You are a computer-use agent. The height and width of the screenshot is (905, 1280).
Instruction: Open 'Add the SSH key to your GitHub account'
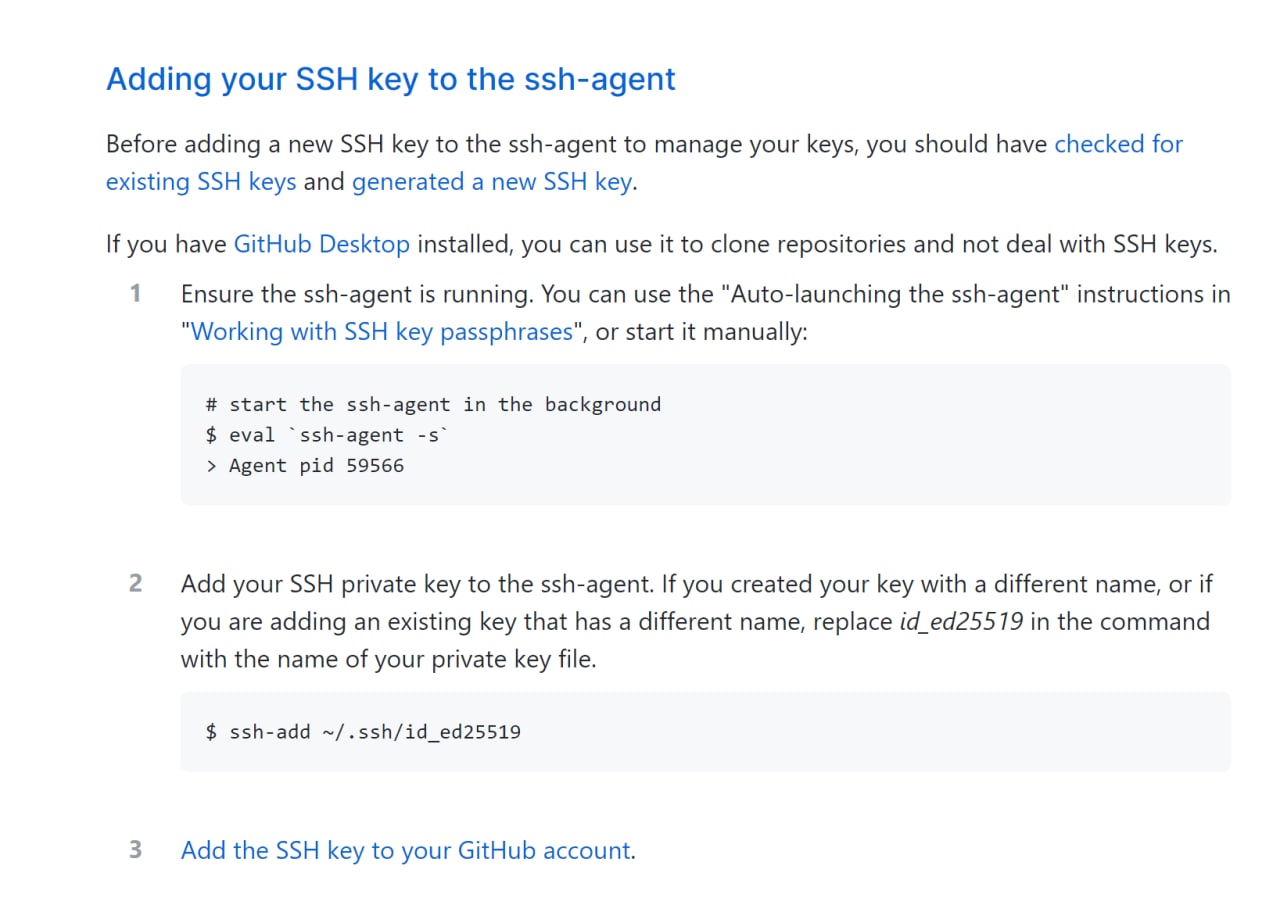[x=406, y=851]
